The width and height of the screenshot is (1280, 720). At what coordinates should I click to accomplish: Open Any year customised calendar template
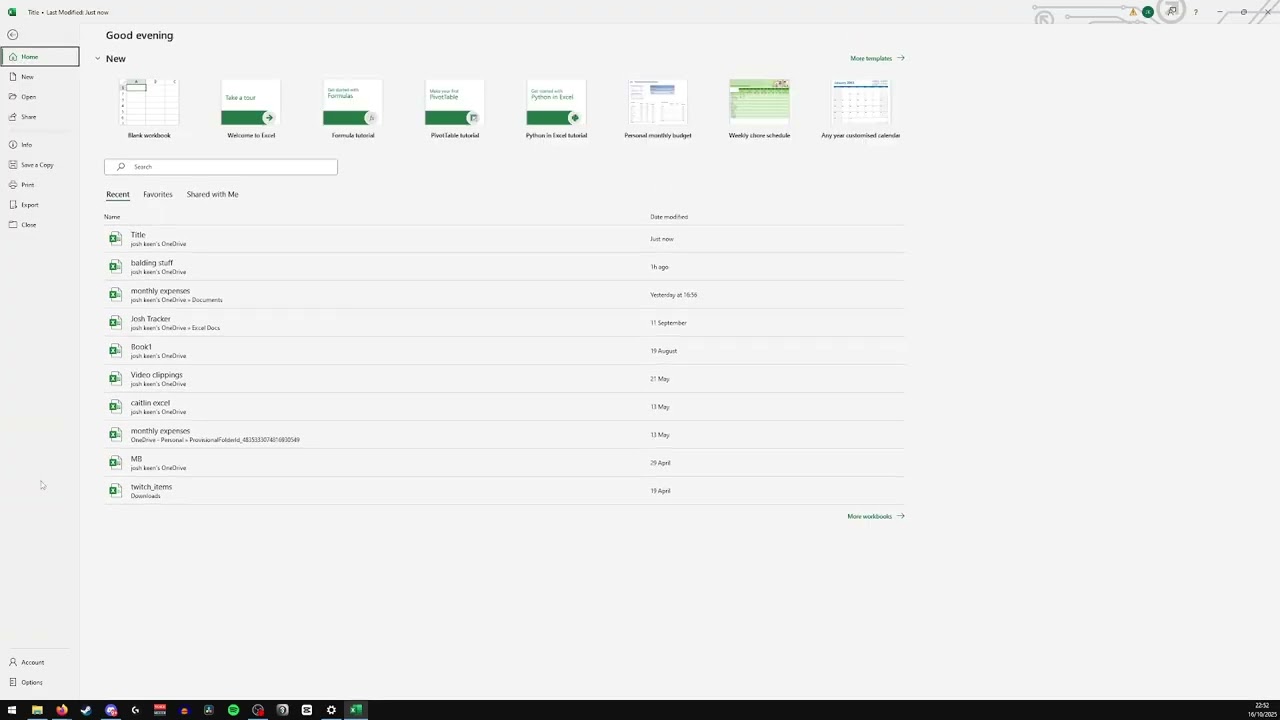pos(861,108)
